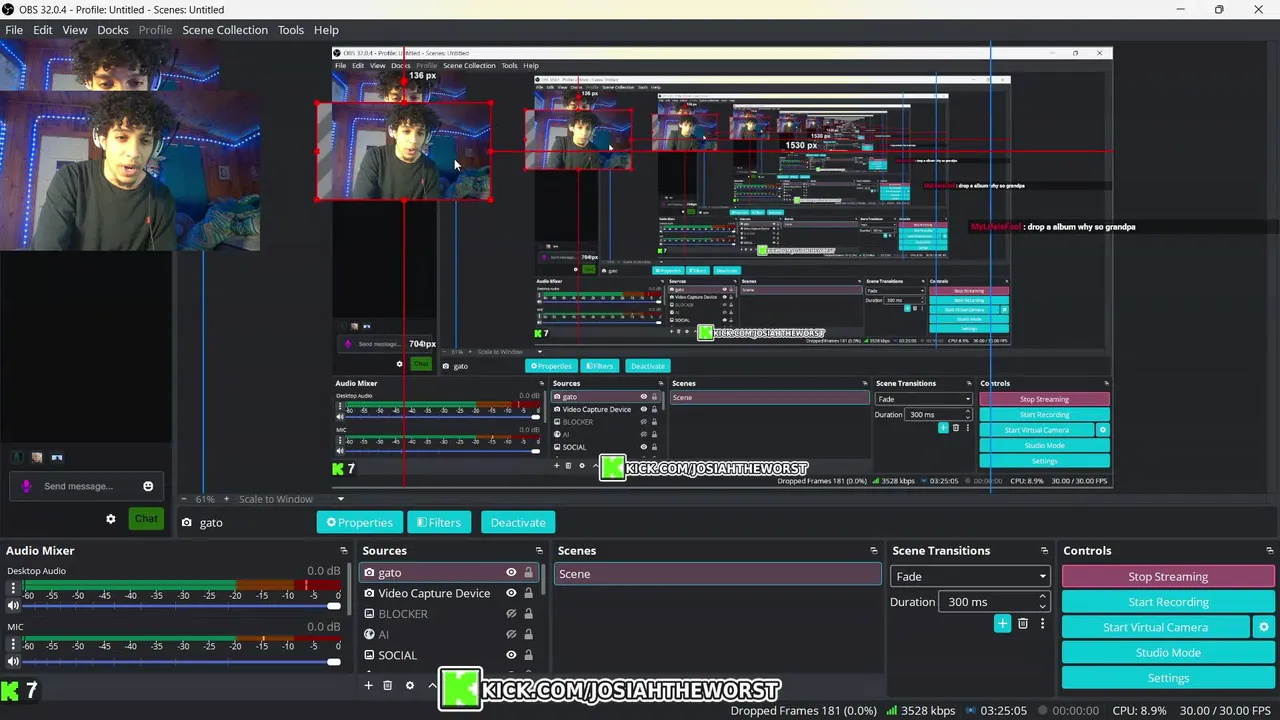The height and width of the screenshot is (720, 1280).
Task: Open the Help menu
Action: coord(326,30)
